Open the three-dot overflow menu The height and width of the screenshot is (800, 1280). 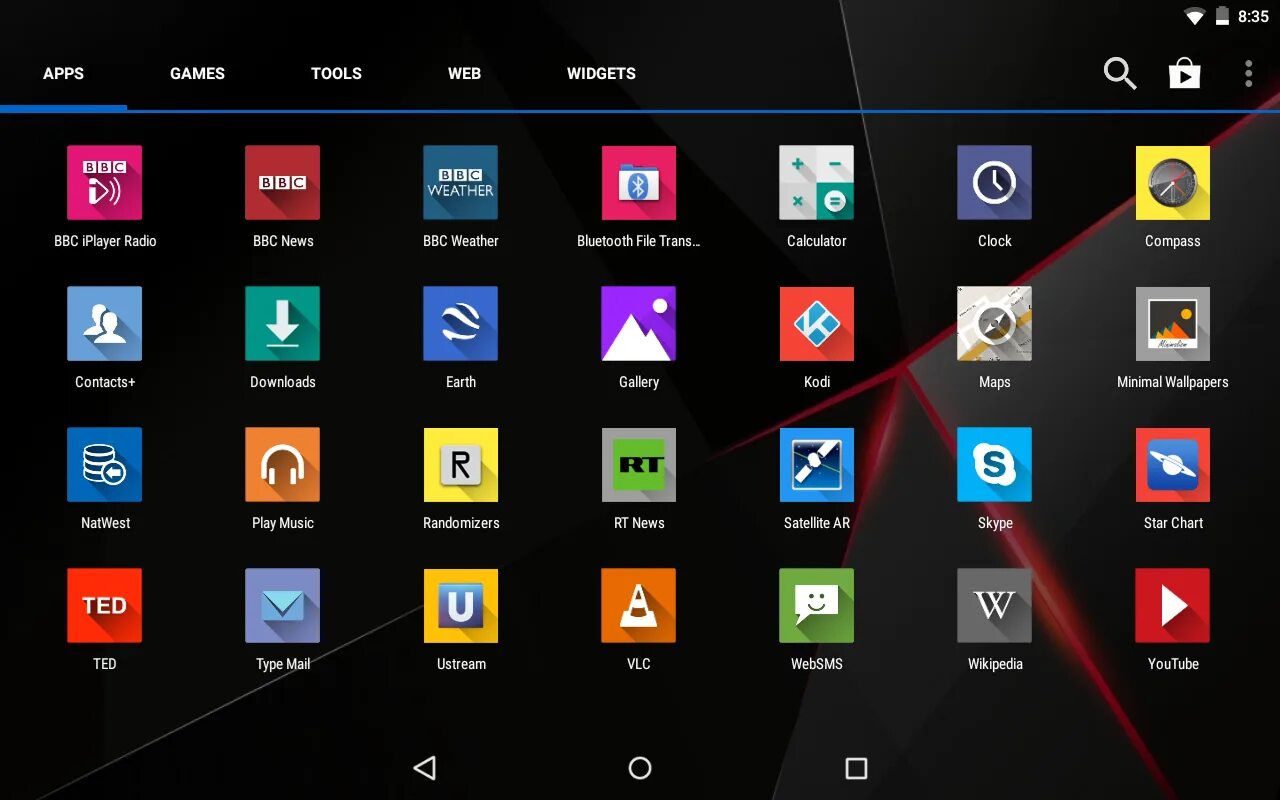[x=1248, y=73]
